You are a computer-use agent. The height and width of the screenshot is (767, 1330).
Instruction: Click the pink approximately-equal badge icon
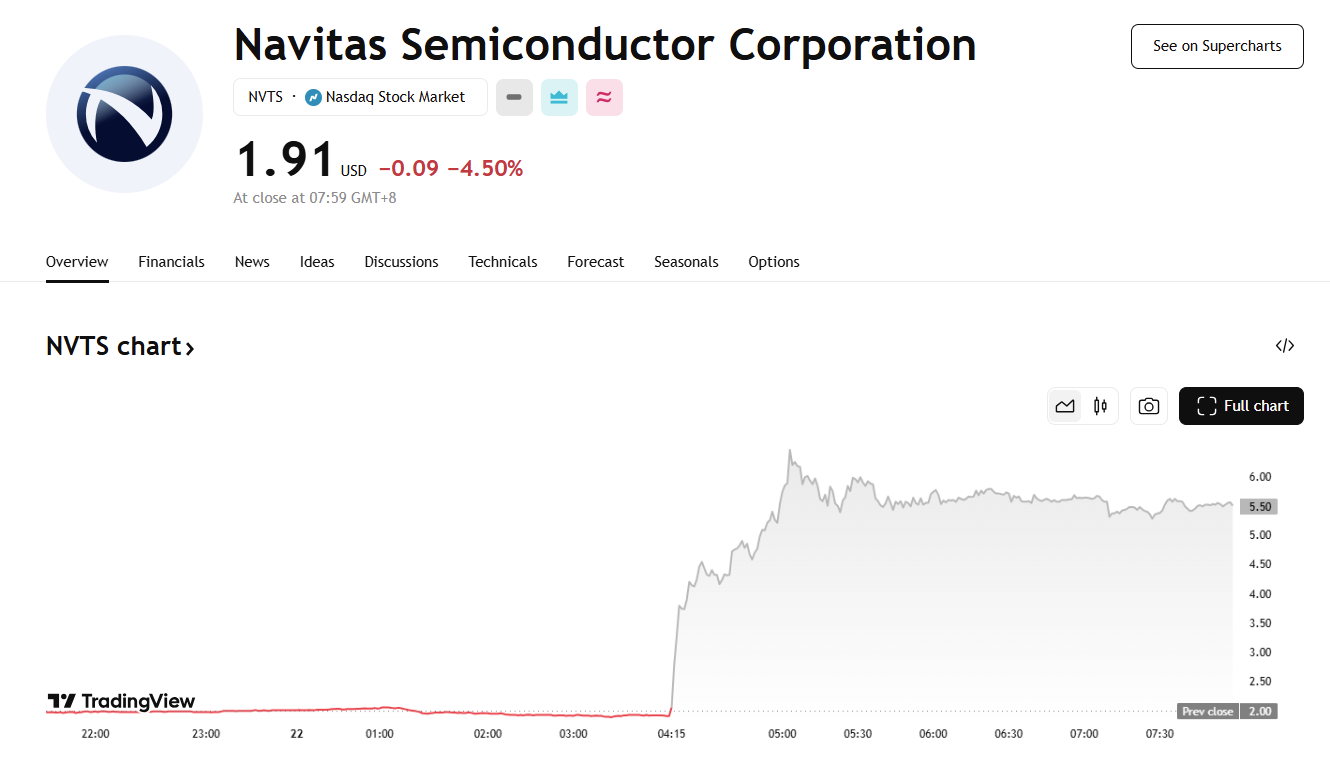tap(604, 97)
